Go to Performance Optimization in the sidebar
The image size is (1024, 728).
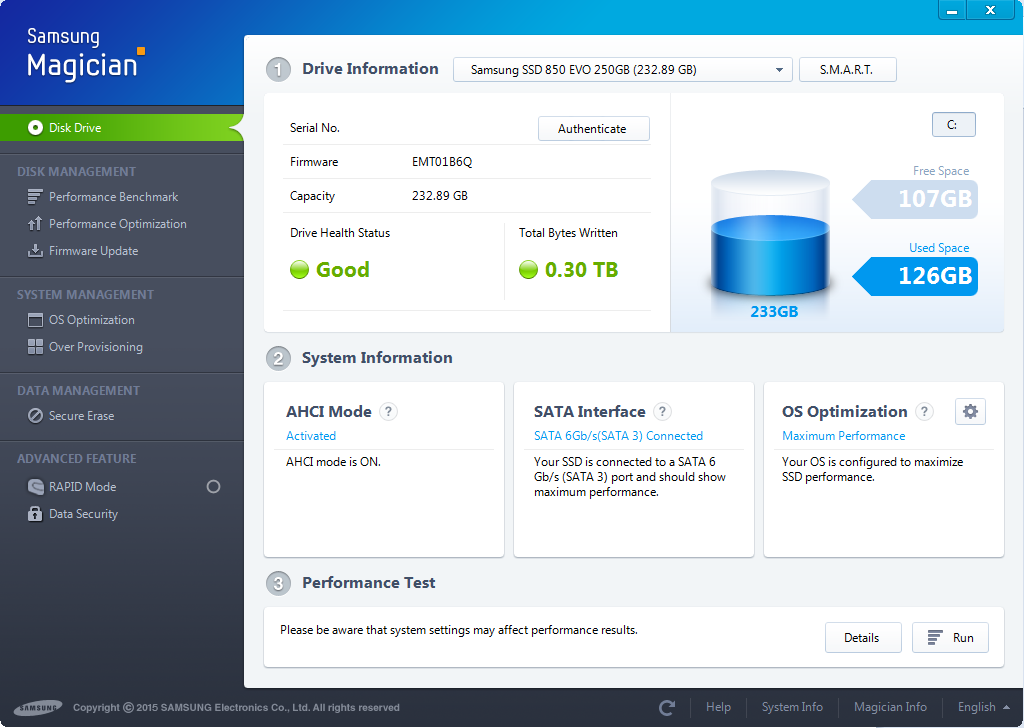tap(117, 224)
